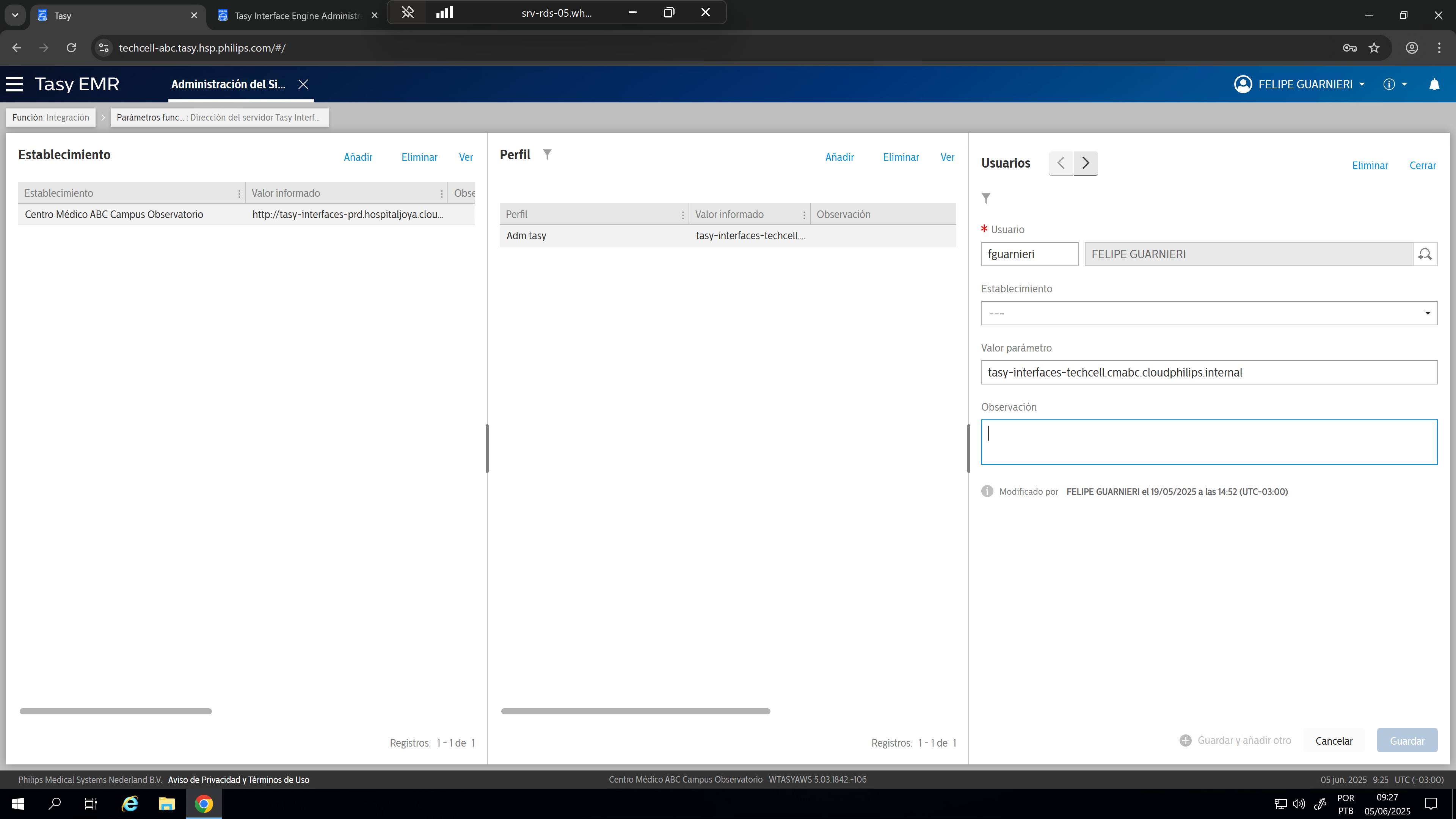Screen dimensions: 1456x819
Task: Click the remote connection signal strength icon
Action: (x=445, y=12)
